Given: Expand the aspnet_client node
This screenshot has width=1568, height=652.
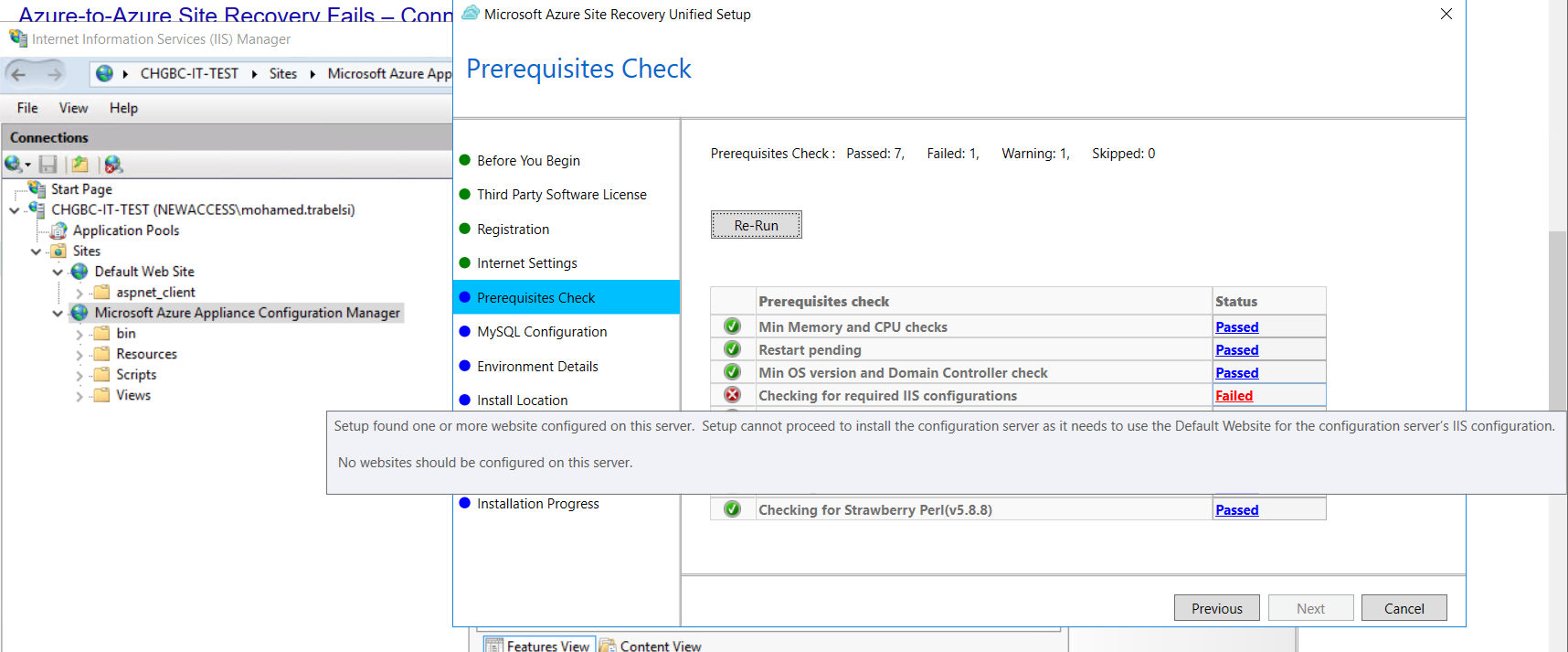Looking at the screenshot, I should pyautogui.click(x=79, y=293).
